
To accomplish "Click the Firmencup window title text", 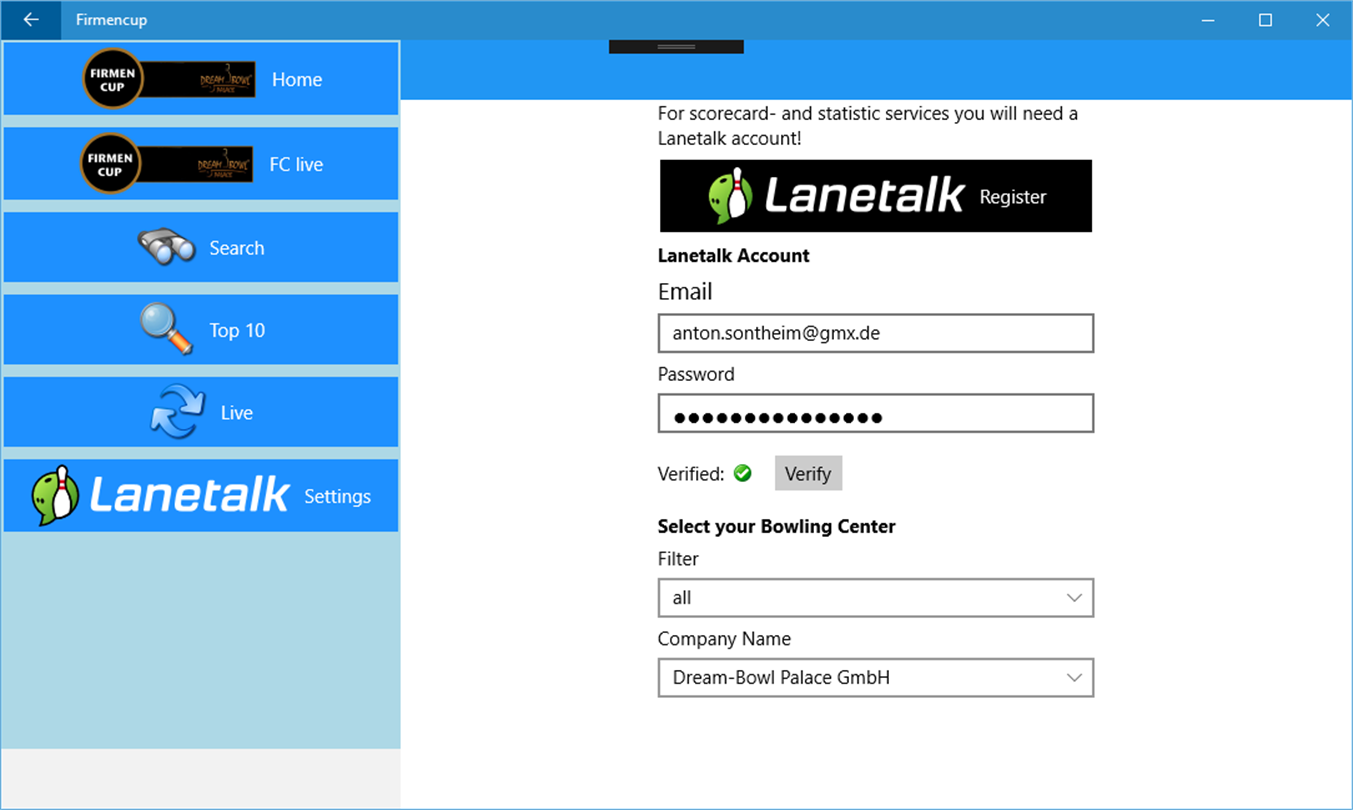I will click(111, 20).
